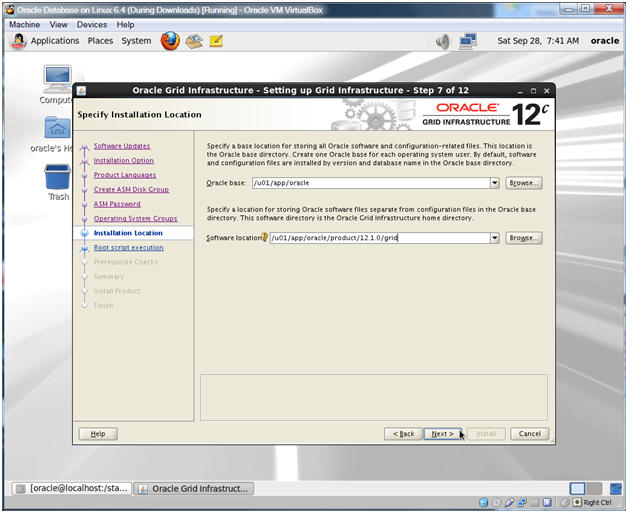Open the Places menu
The image size is (628, 513).
point(100,41)
